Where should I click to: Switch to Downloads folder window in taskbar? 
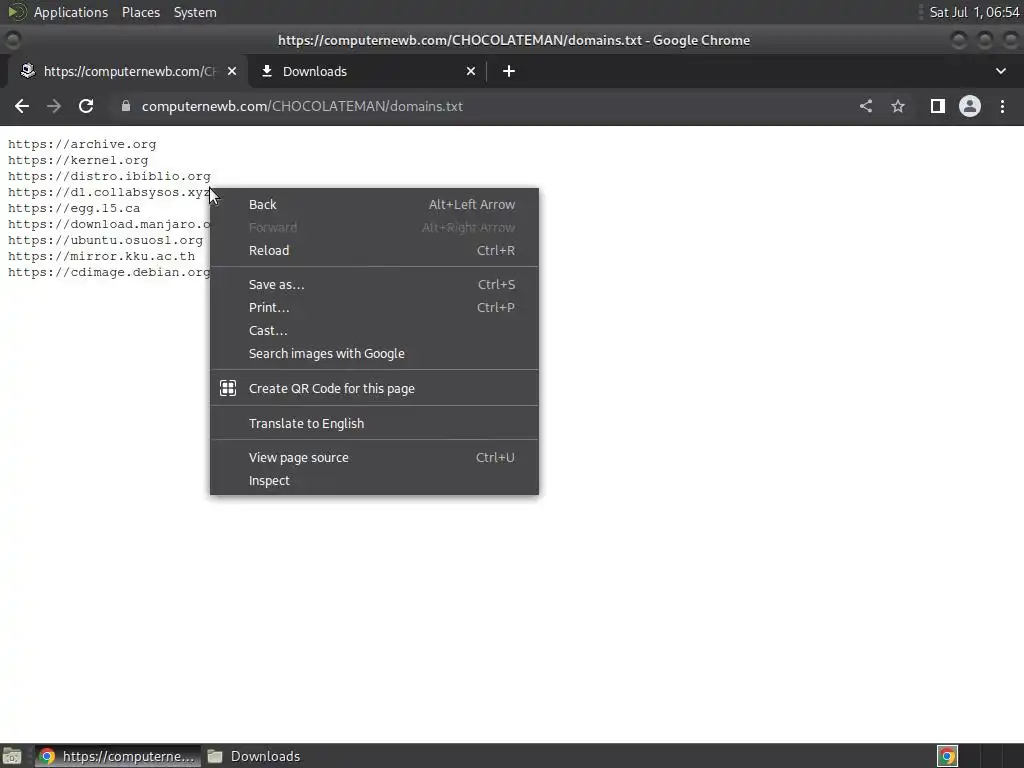tap(255, 756)
